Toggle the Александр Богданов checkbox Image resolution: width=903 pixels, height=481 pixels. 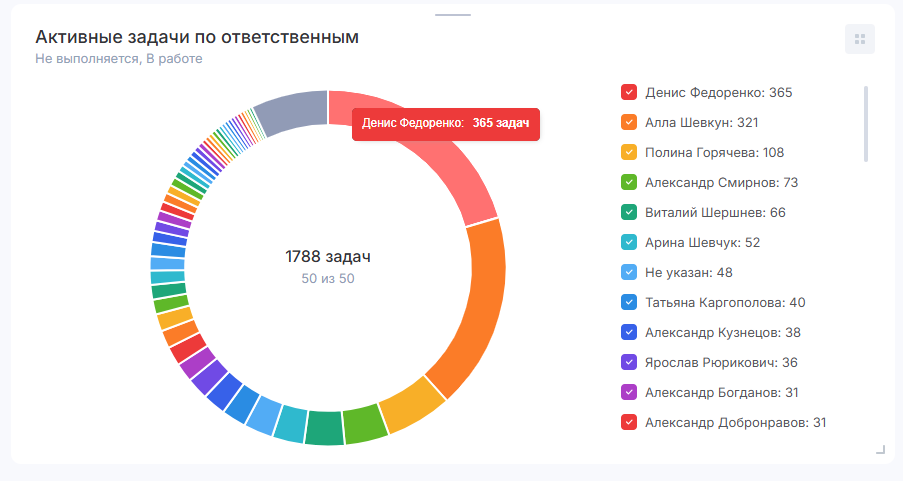pyautogui.click(x=629, y=393)
